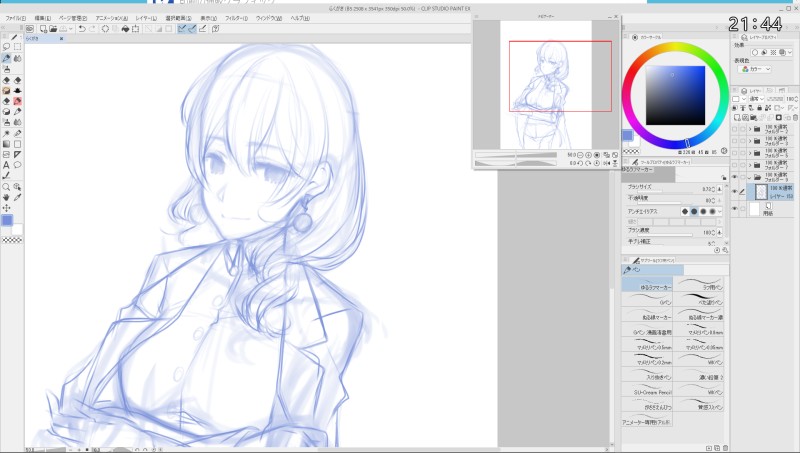Open the 編集 menu
The width and height of the screenshot is (800, 453).
(42, 18)
